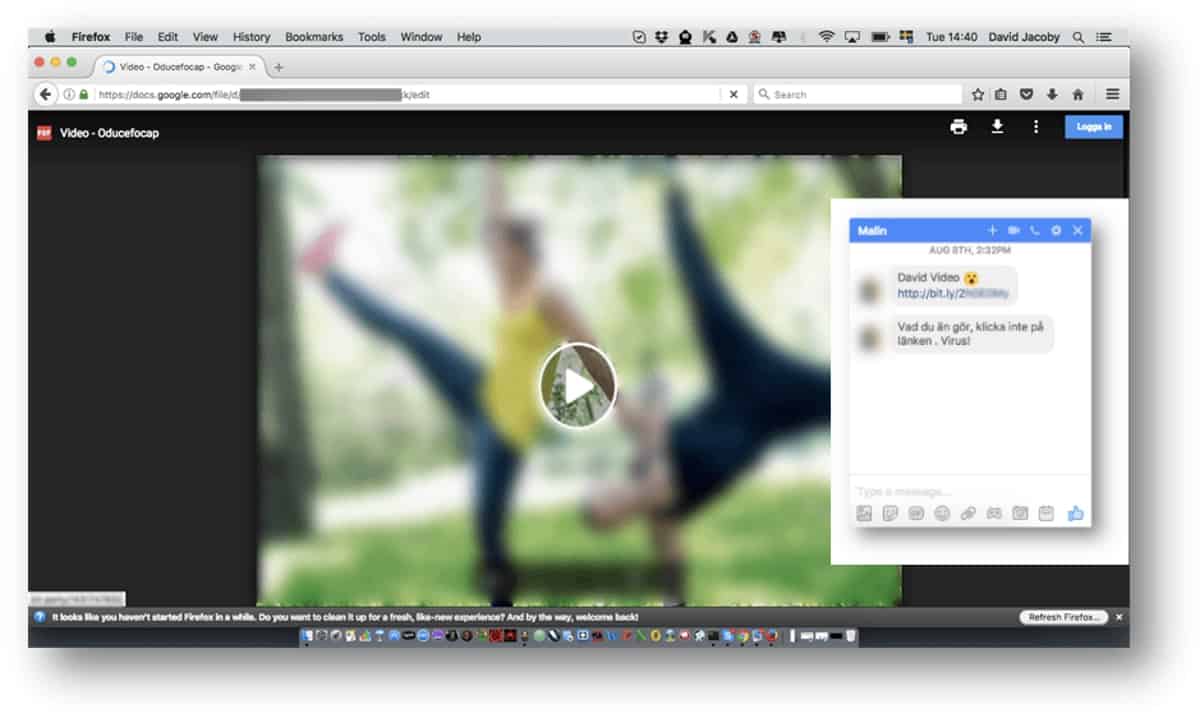
Task: Bookmark this page with the star icon
Action: pyautogui.click(x=978, y=95)
